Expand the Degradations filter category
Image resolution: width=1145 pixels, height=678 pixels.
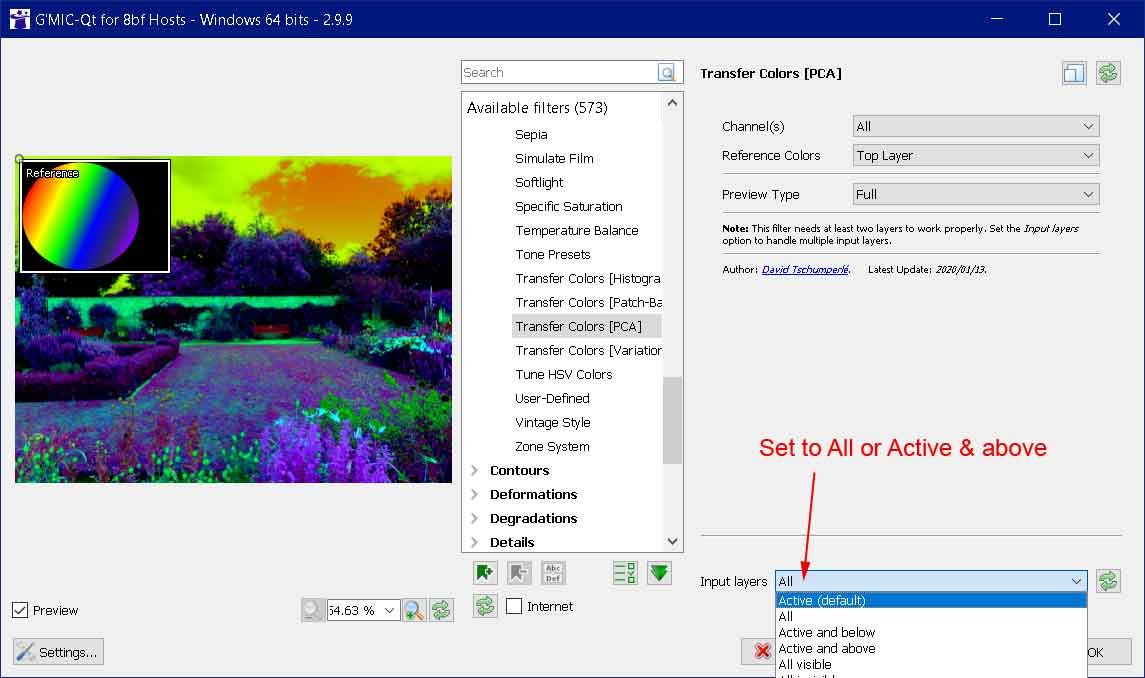pyautogui.click(x=475, y=519)
